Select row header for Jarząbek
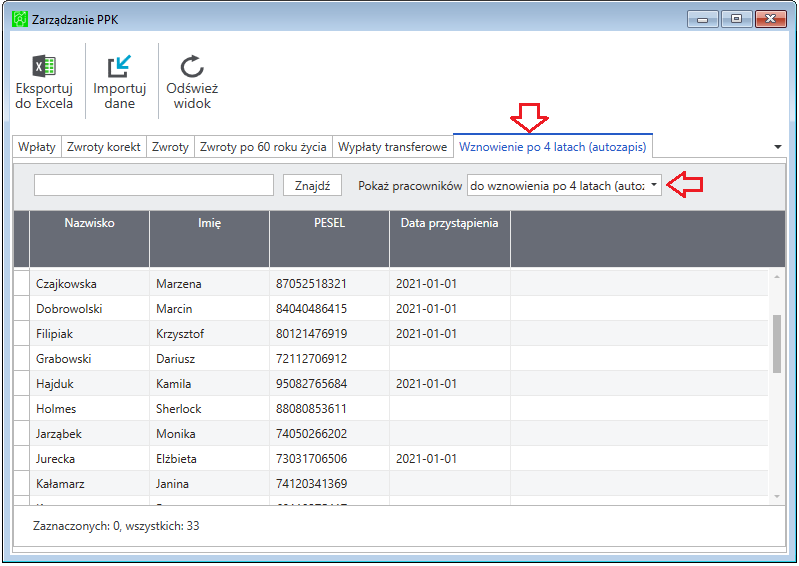 click(21, 433)
